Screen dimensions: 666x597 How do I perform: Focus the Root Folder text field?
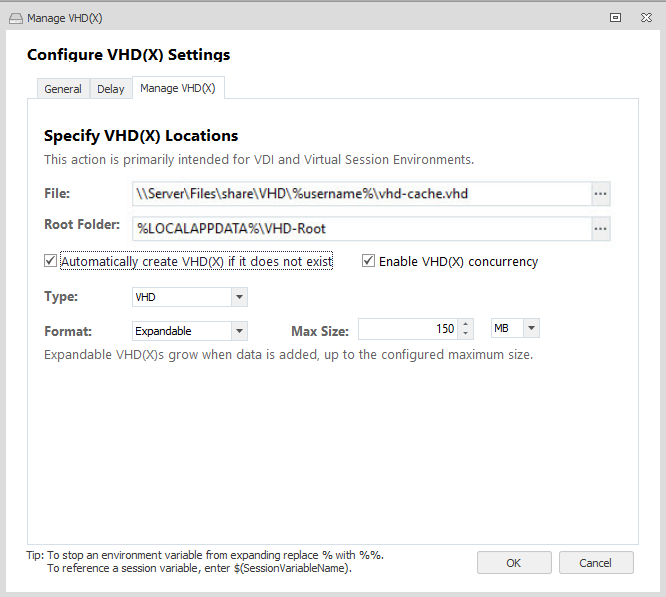(360, 229)
